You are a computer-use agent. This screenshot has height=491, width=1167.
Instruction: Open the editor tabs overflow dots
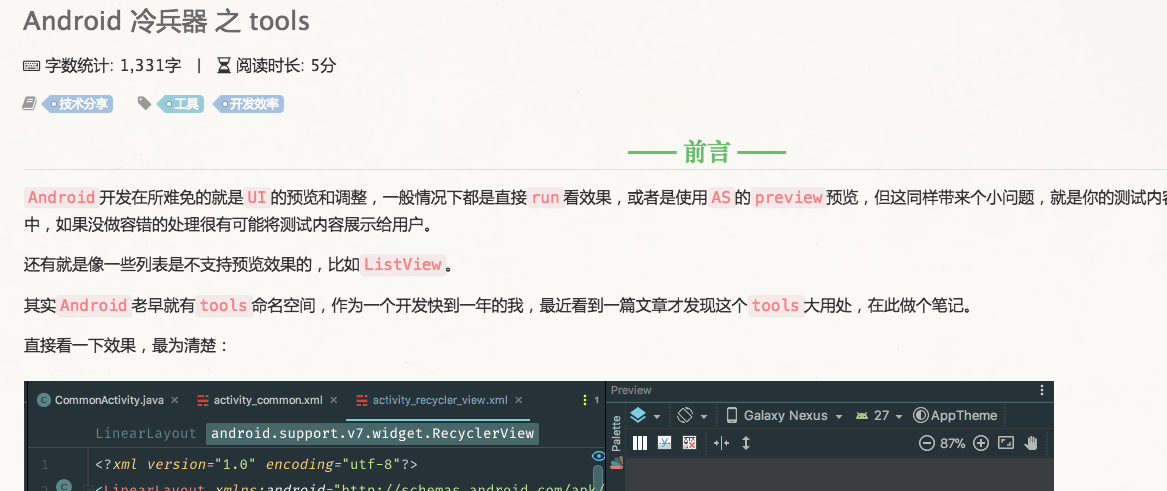click(x=586, y=400)
